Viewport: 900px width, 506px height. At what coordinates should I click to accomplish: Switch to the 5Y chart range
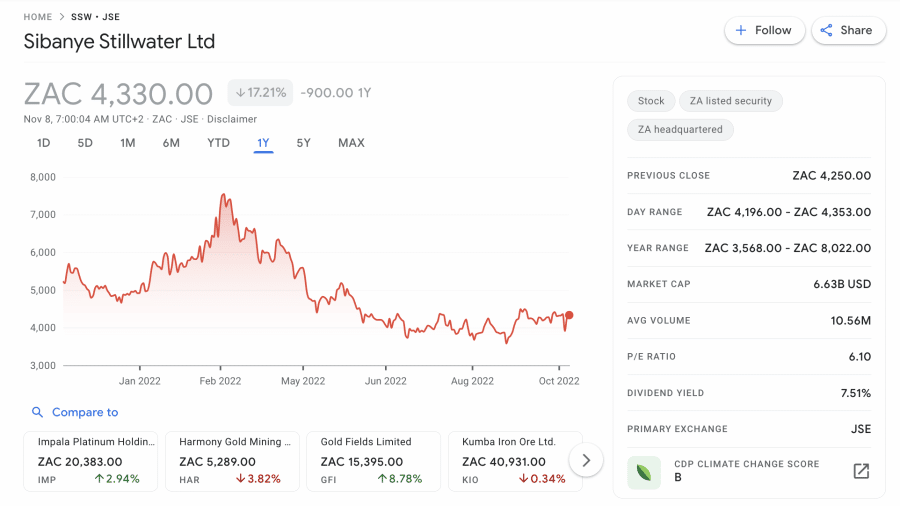[x=303, y=143]
